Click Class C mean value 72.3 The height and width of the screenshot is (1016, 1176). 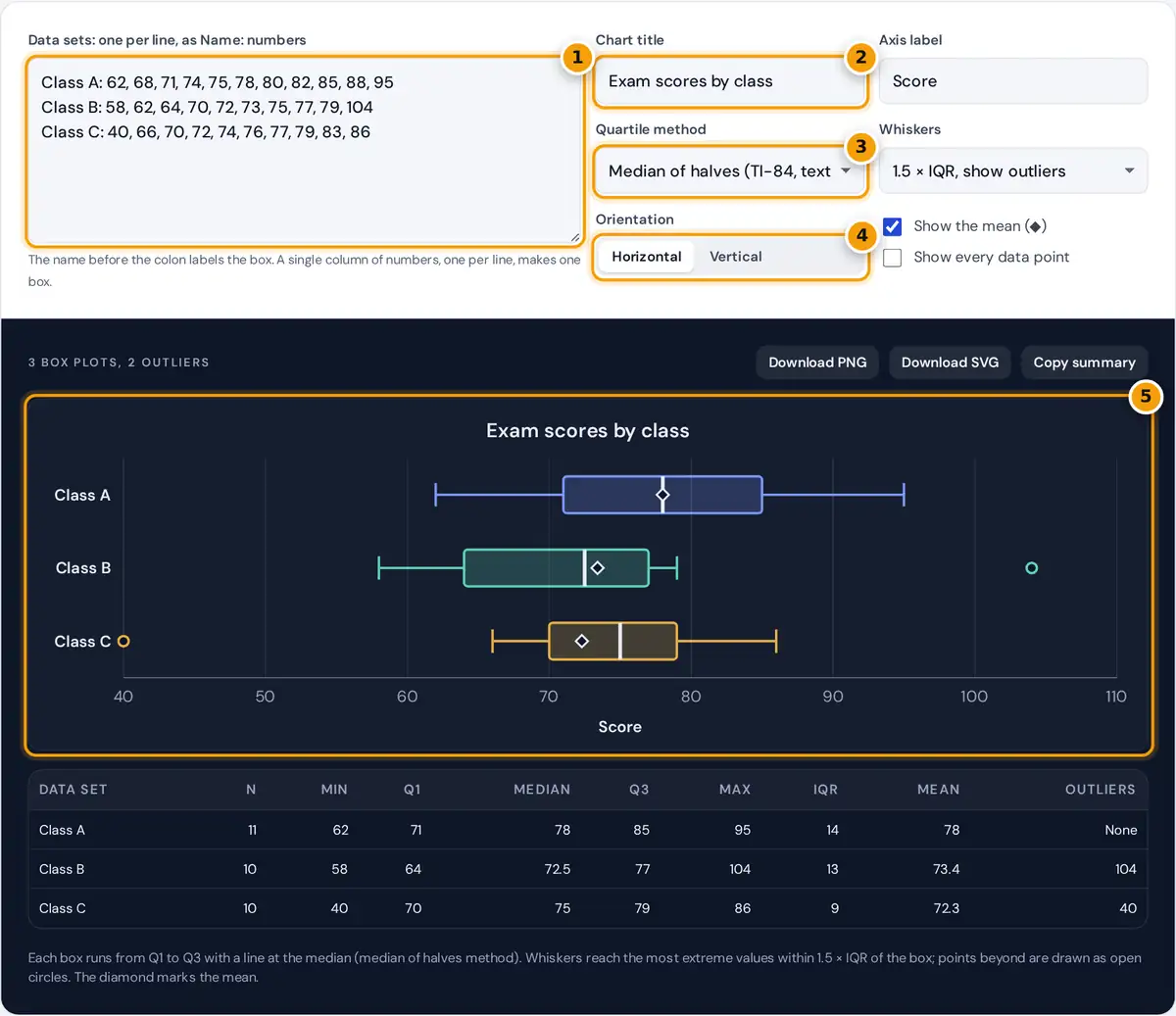click(947, 908)
